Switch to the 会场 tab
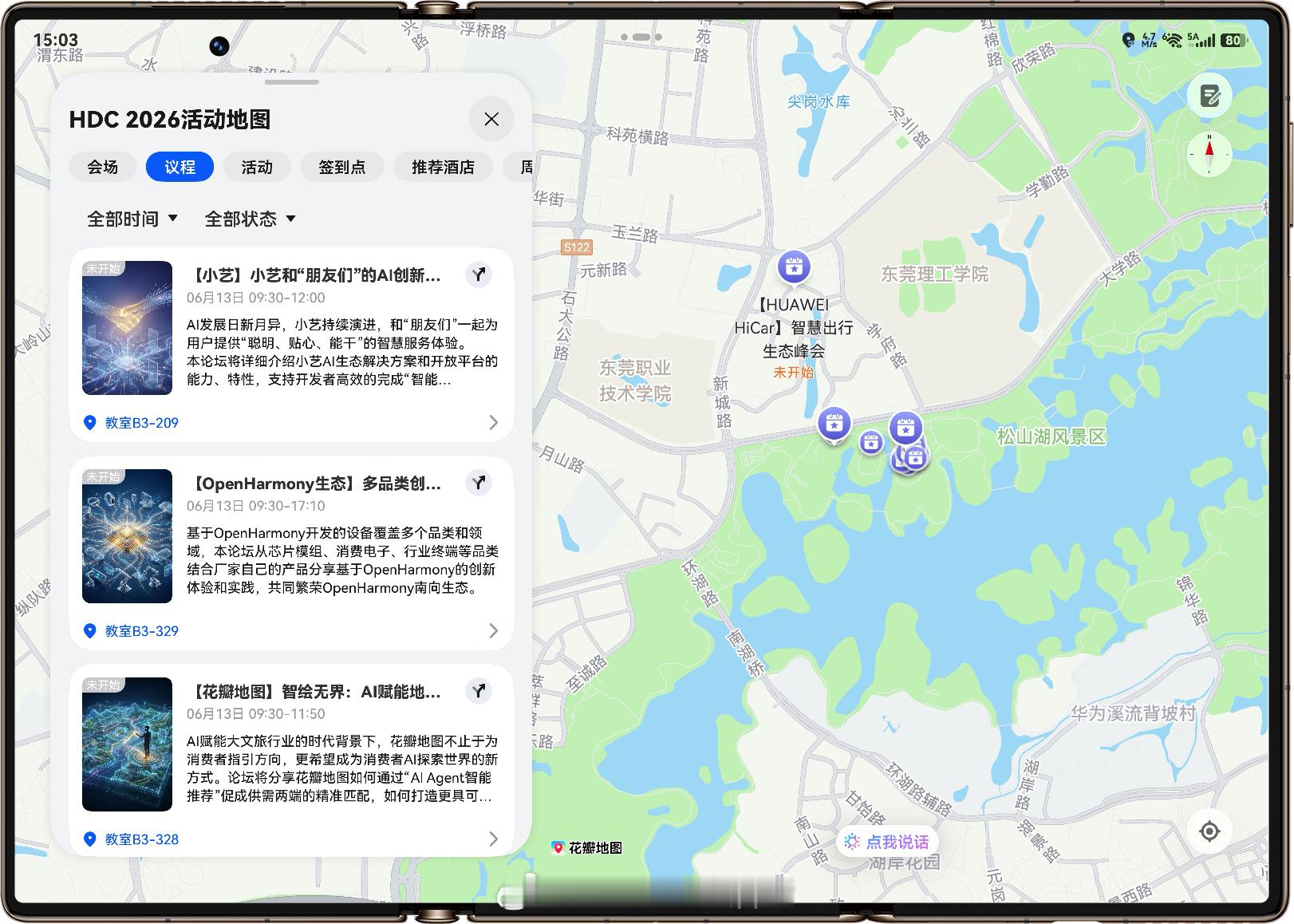The image size is (1294, 924). 103,167
